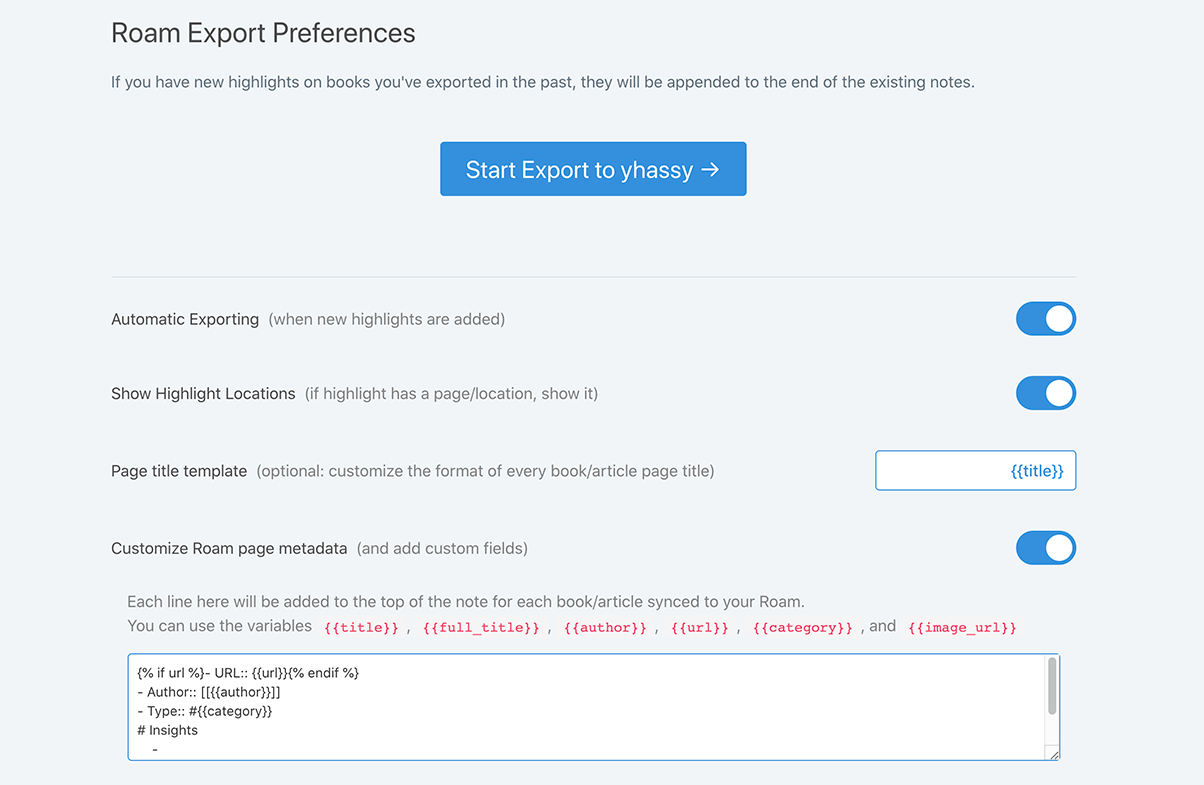Click the {{url}} variable tag

[x=699, y=628]
